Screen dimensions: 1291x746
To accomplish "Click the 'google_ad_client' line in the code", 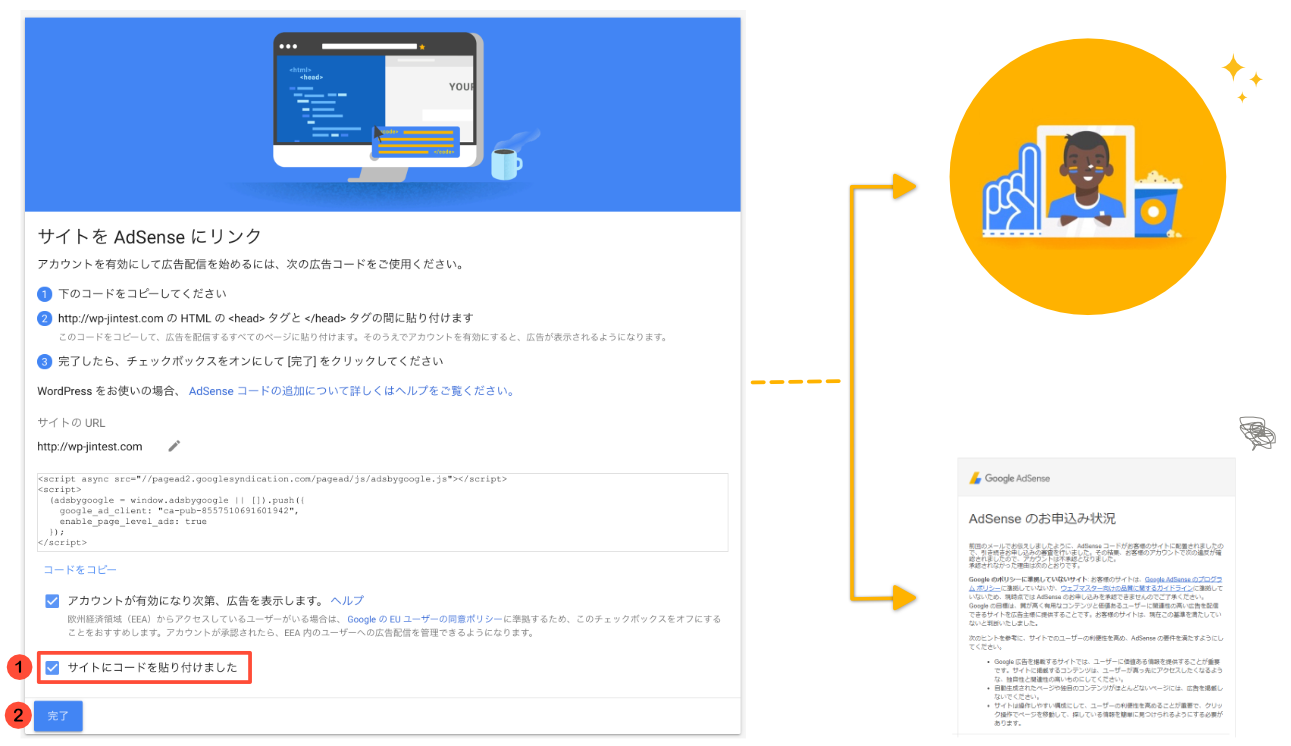I will coord(179,510).
